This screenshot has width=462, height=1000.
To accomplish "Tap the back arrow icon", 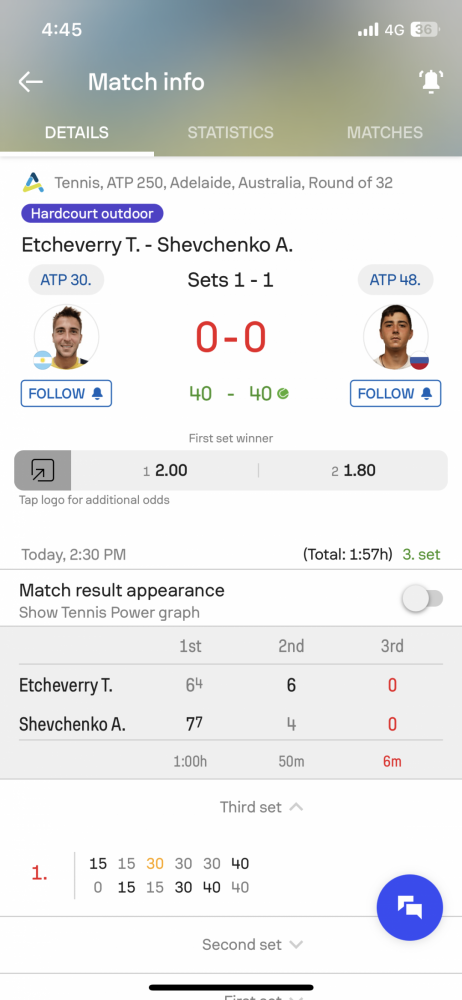I will tap(30, 82).
